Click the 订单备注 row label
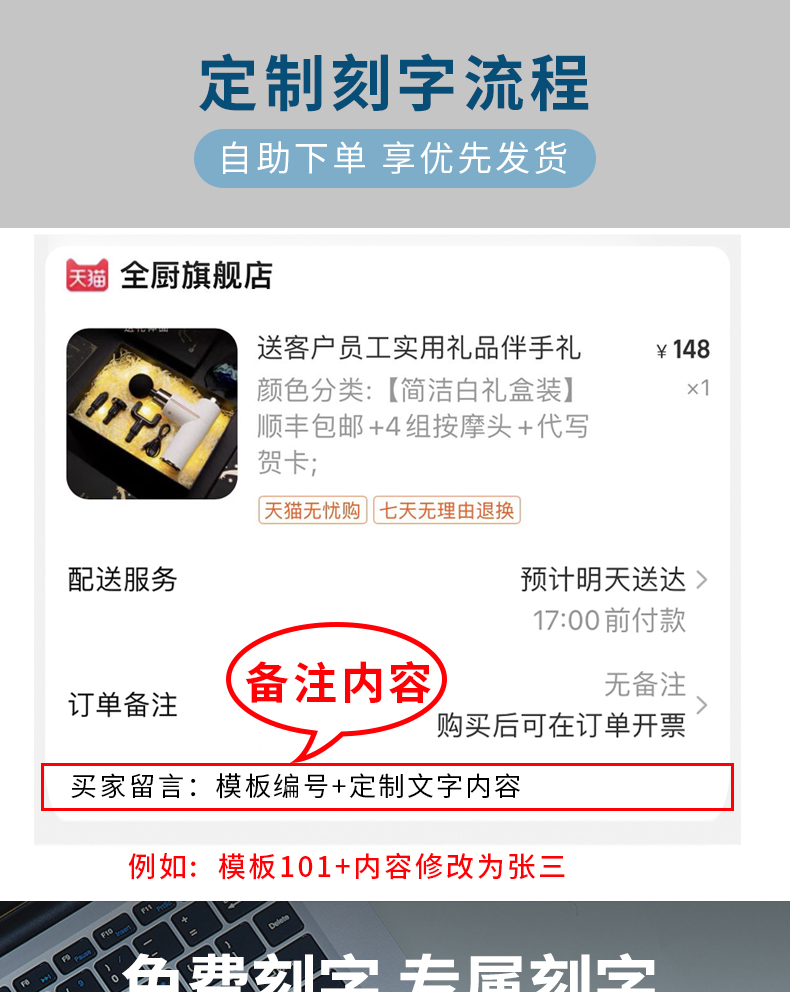 (x=123, y=705)
